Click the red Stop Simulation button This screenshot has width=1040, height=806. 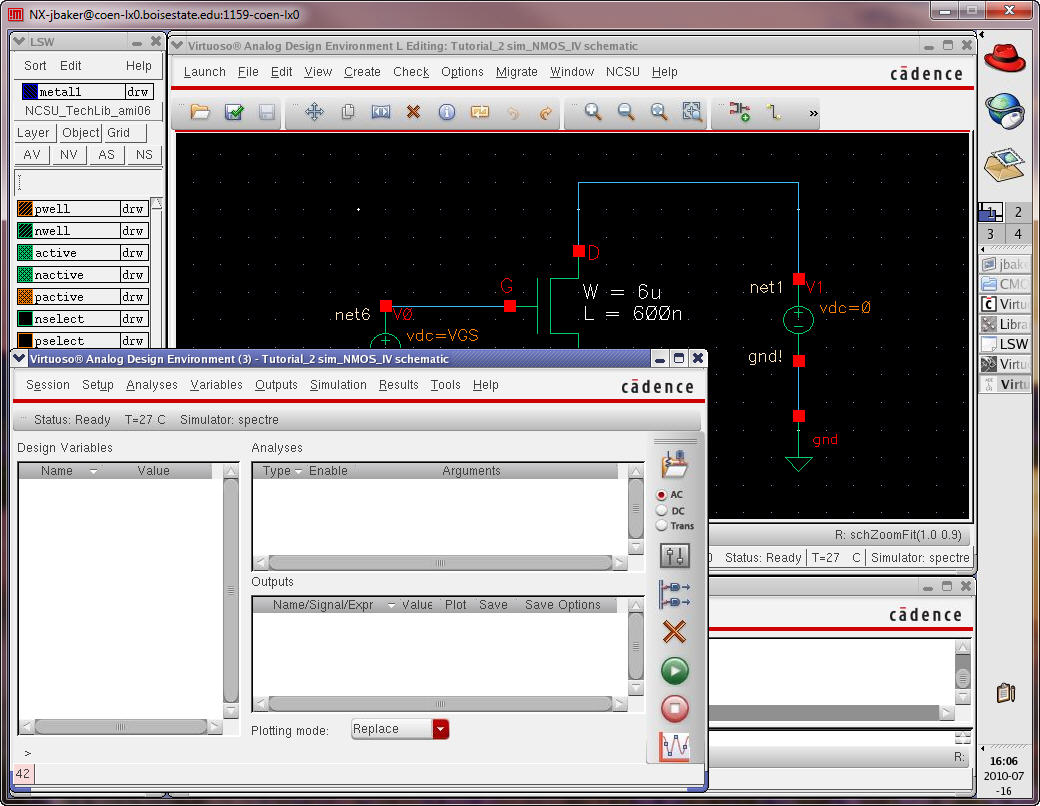pyautogui.click(x=675, y=708)
